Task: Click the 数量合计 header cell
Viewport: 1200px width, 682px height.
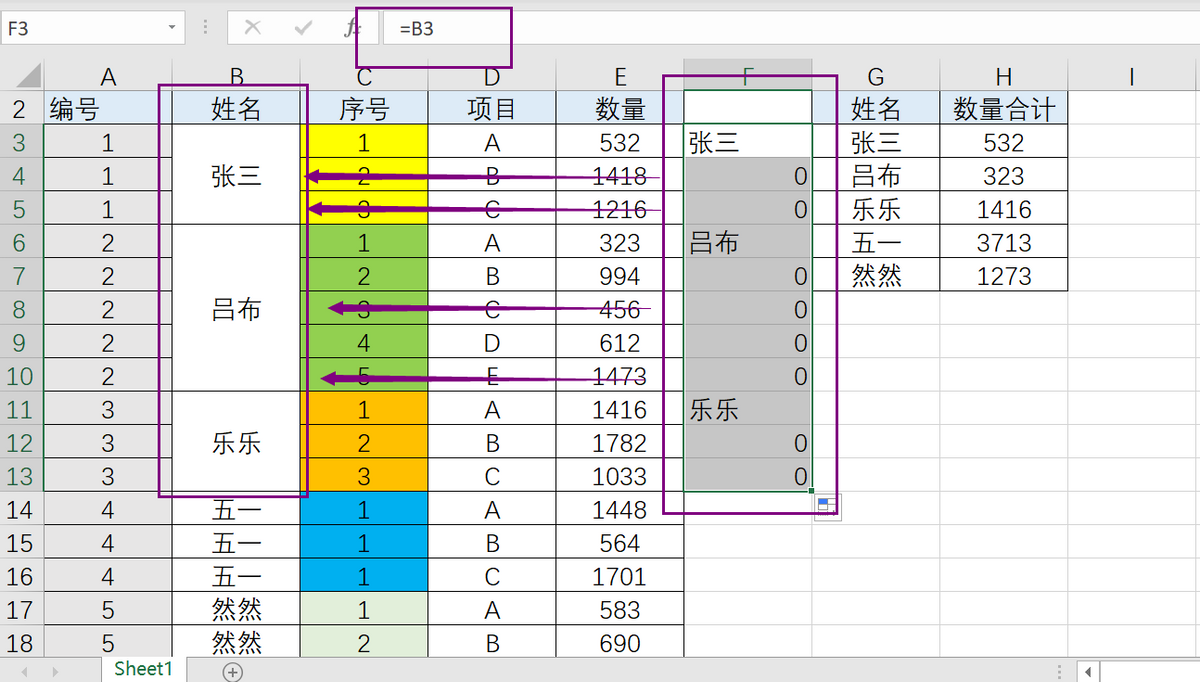Action: point(1004,108)
